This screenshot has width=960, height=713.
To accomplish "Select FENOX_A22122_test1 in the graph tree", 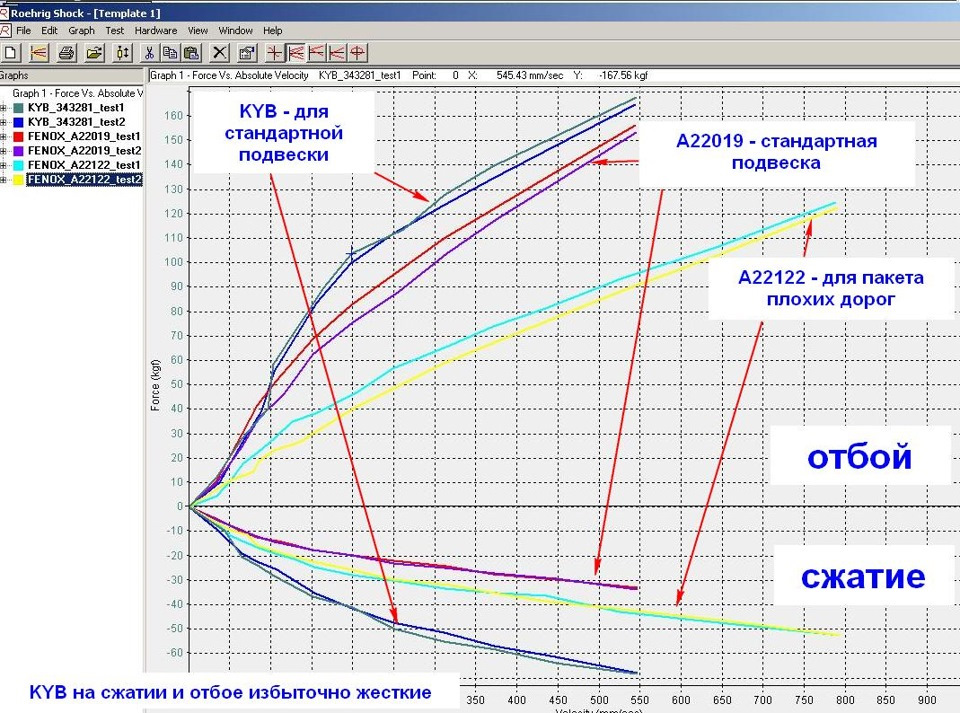I will pos(84,165).
